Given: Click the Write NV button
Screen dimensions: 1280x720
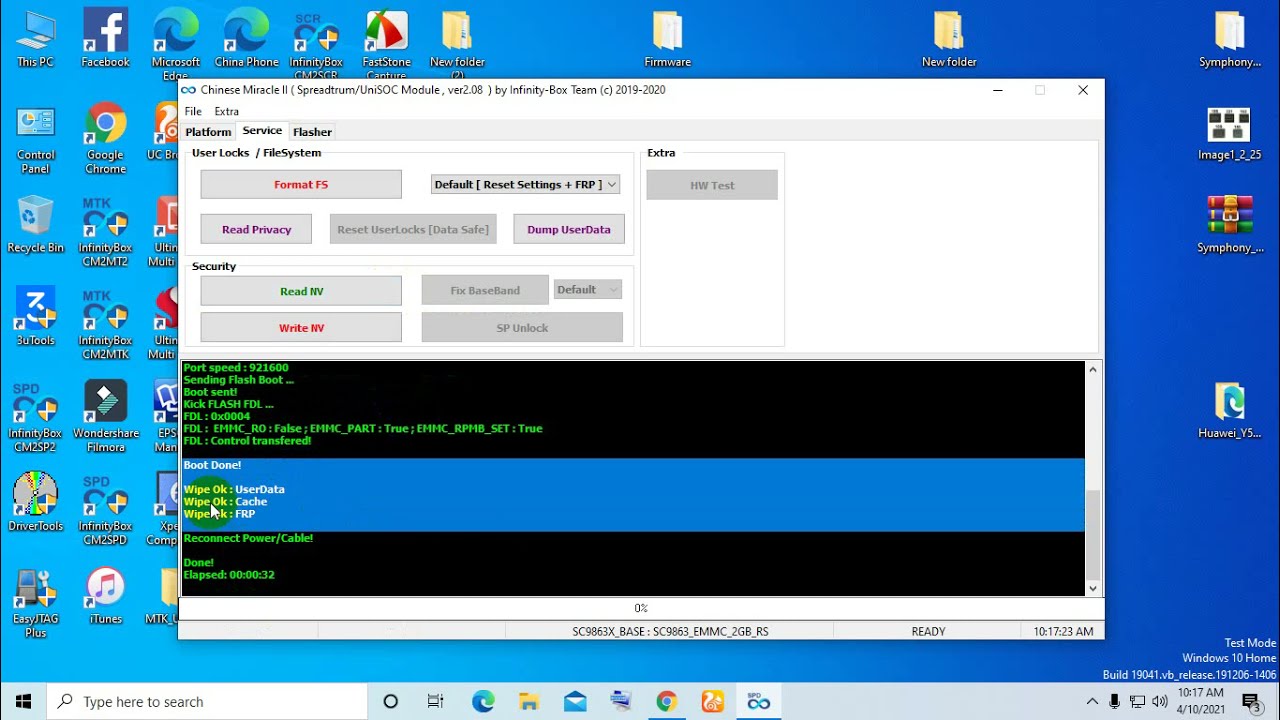Looking at the screenshot, I should [301, 328].
